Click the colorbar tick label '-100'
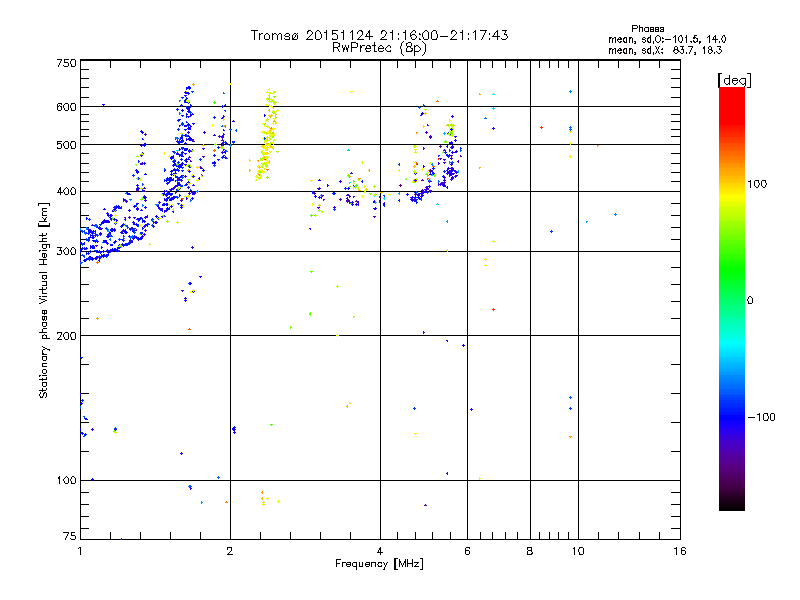 point(761,417)
